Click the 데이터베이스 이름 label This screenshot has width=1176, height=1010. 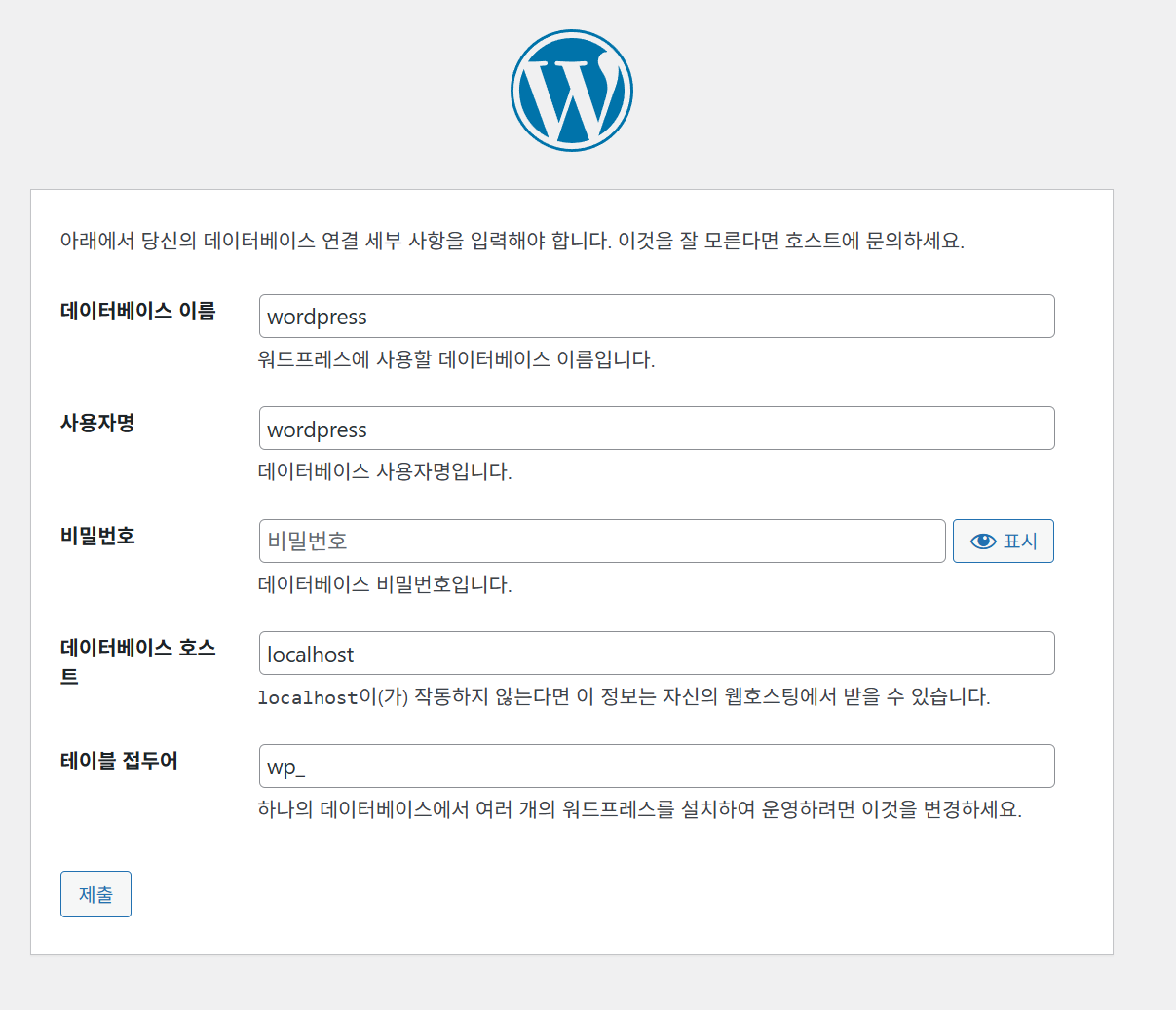[x=138, y=311]
